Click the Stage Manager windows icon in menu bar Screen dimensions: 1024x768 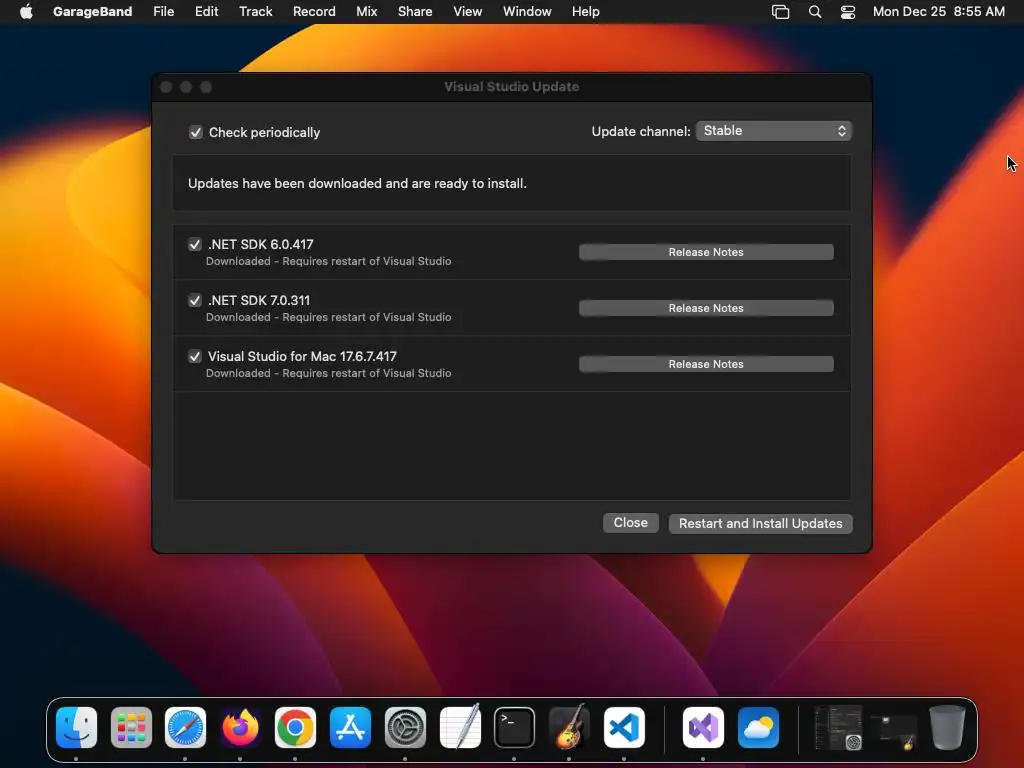click(x=780, y=12)
